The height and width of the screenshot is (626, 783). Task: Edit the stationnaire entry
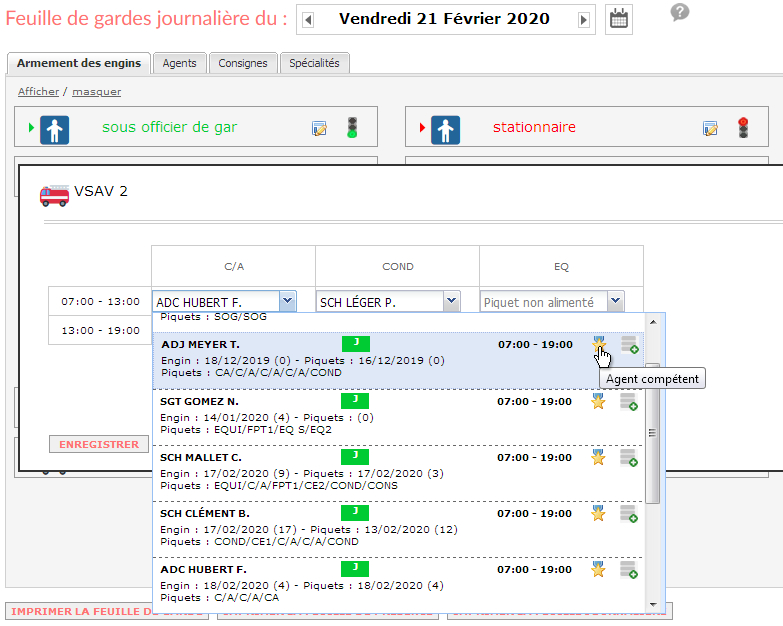(710, 128)
